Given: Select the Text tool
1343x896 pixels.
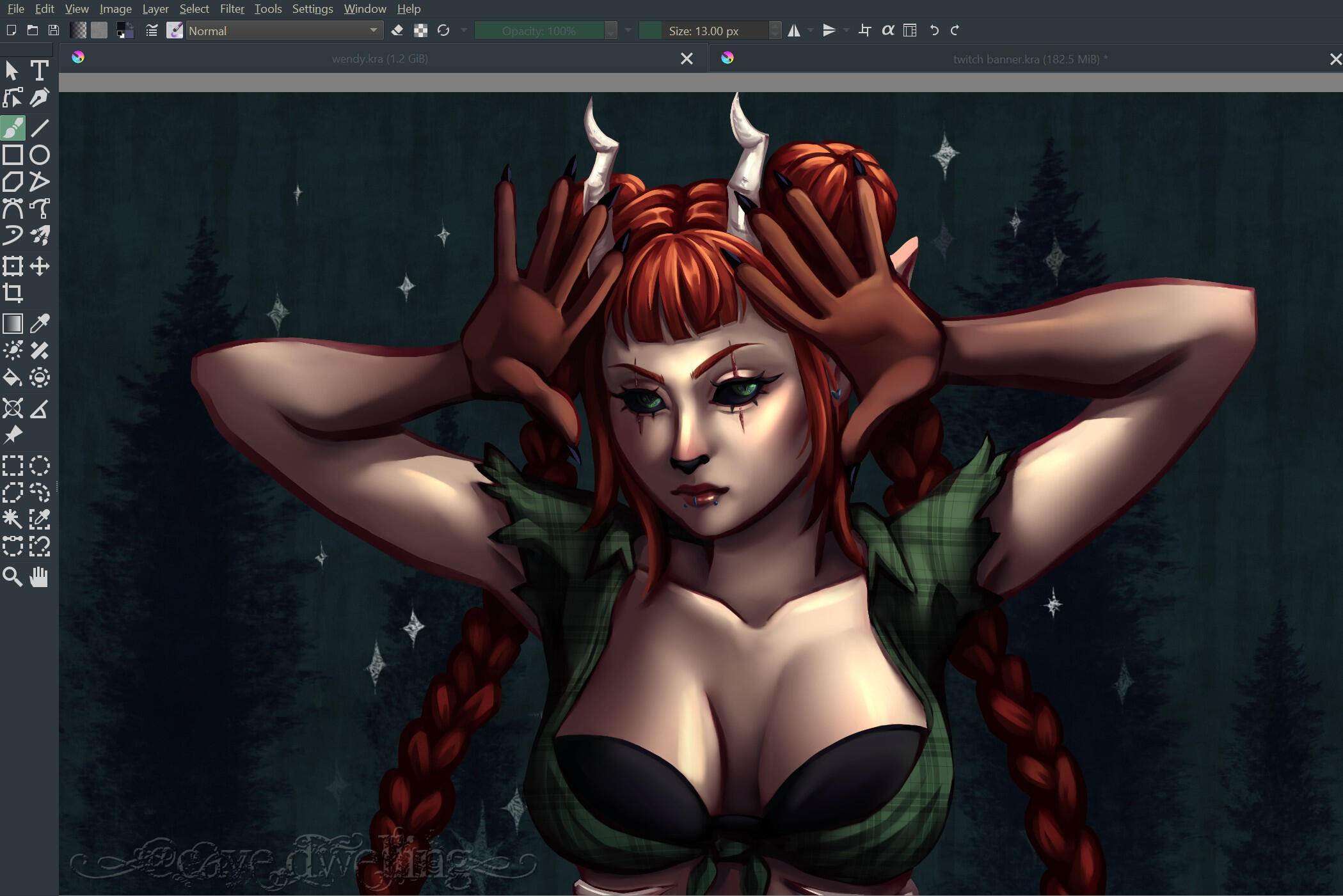Looking at the screenshot, I should (40, 70).
